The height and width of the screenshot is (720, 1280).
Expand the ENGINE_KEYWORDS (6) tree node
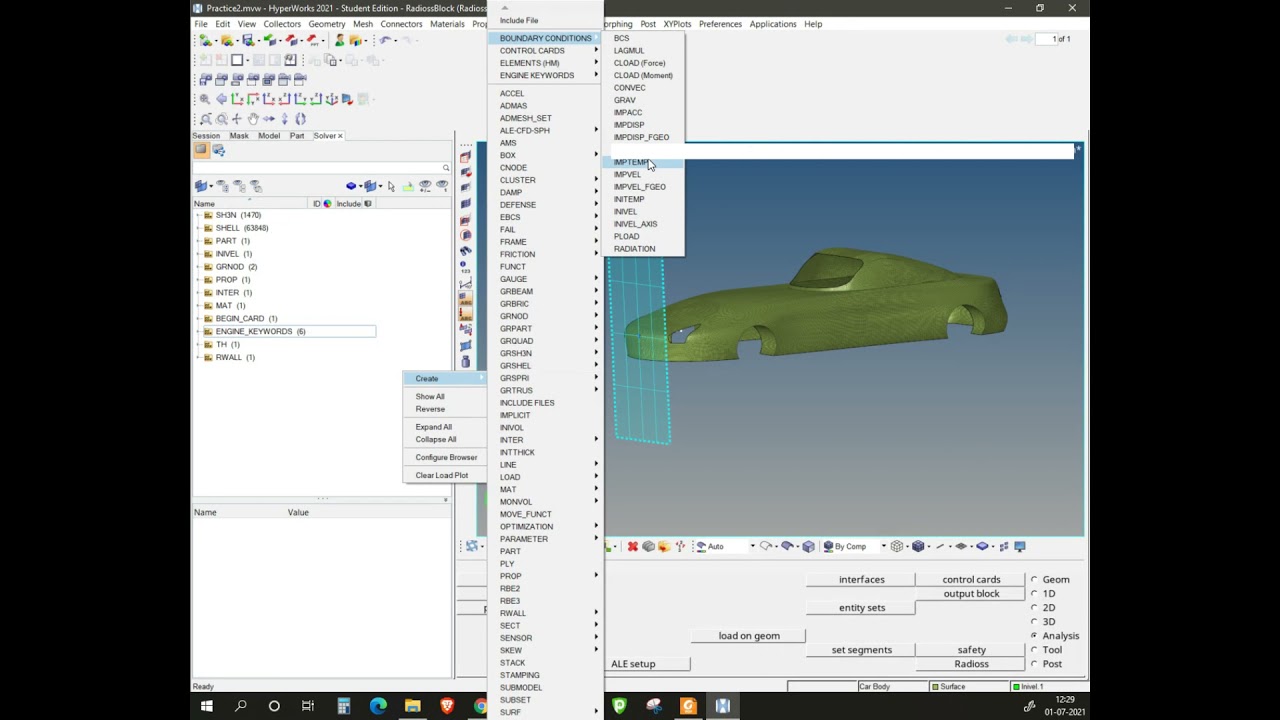point(198,331)
